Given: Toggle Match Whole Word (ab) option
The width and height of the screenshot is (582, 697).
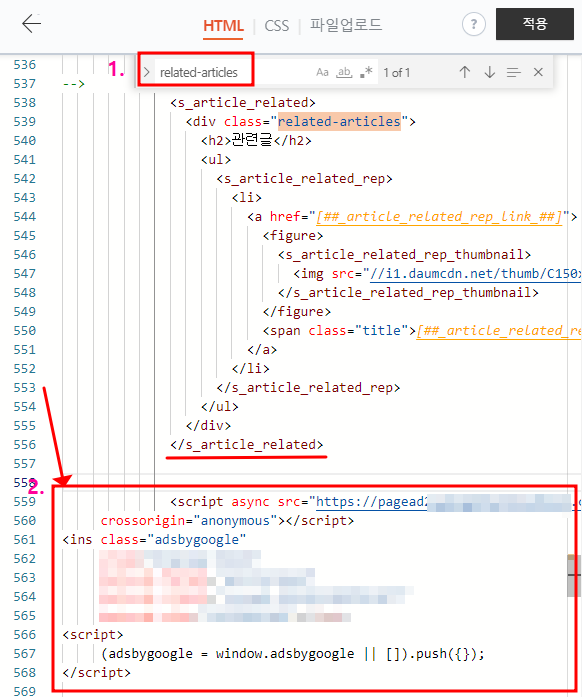Looking at the screenshot, I should click(344, 72).
